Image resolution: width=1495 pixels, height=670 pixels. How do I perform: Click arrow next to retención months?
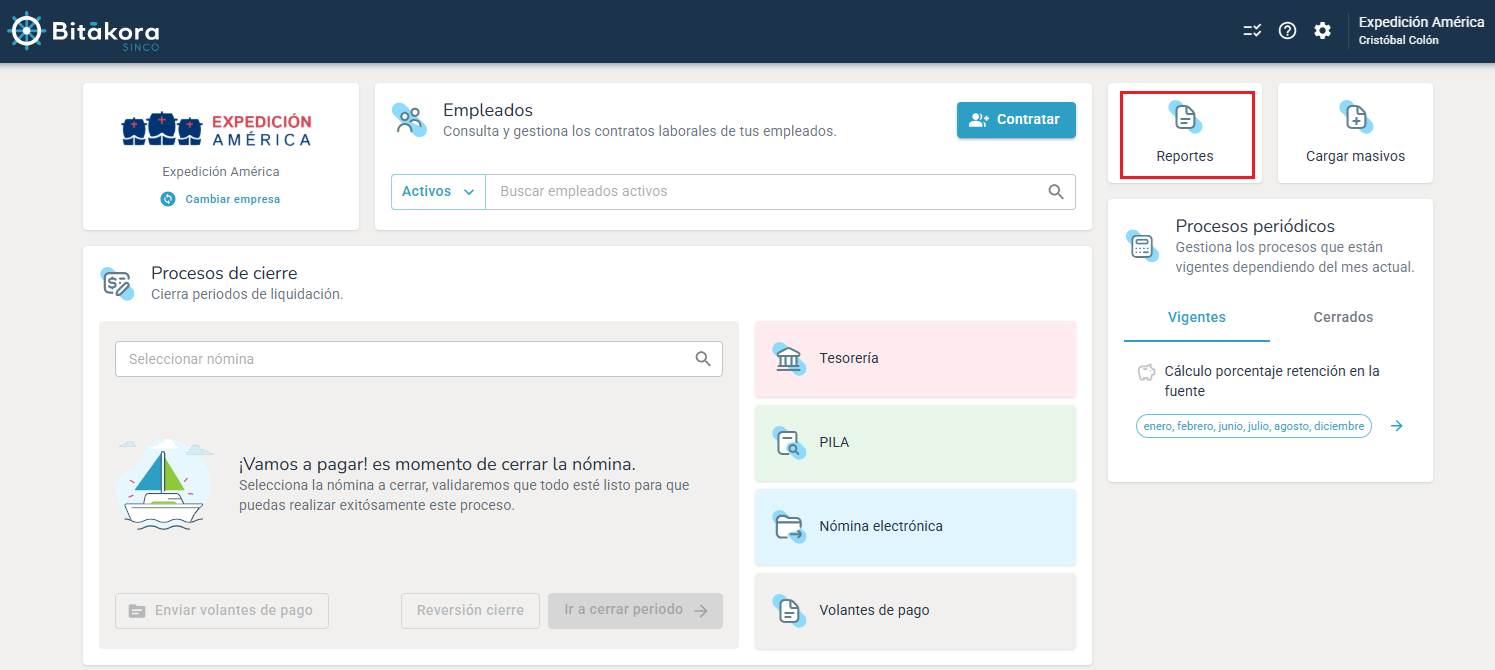pos(1397,426)
